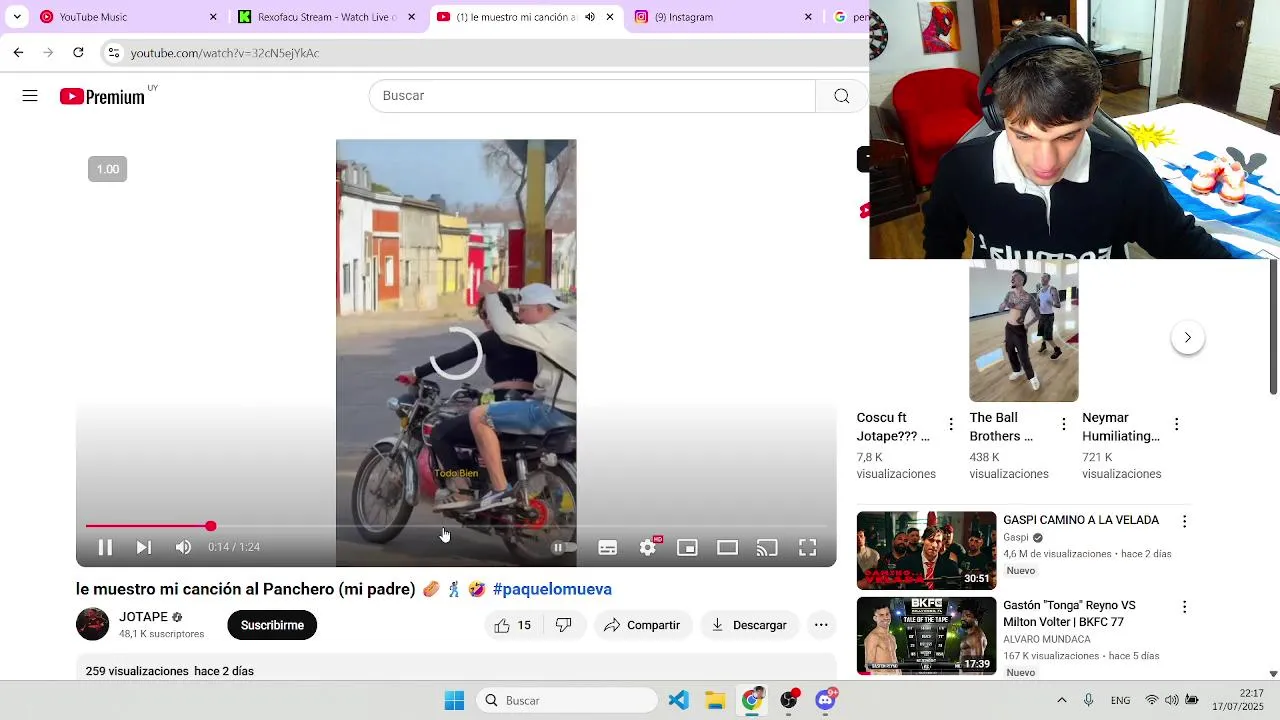The width and height of the screenshot is (1280, 720).
Task: Expand the browser tab search dropdown
Action: [17, 17]
